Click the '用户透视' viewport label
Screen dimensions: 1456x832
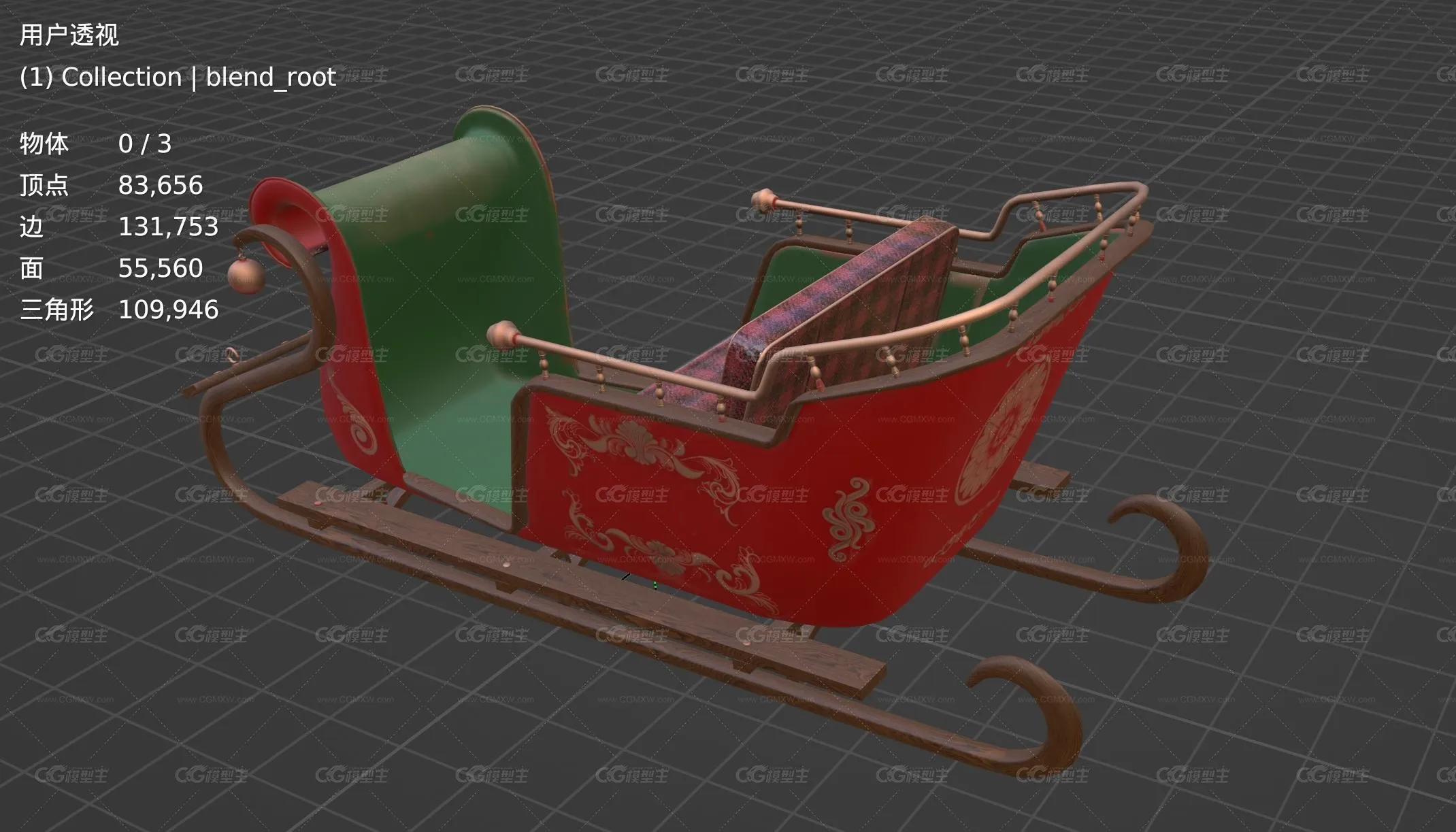tap(69, 35)
